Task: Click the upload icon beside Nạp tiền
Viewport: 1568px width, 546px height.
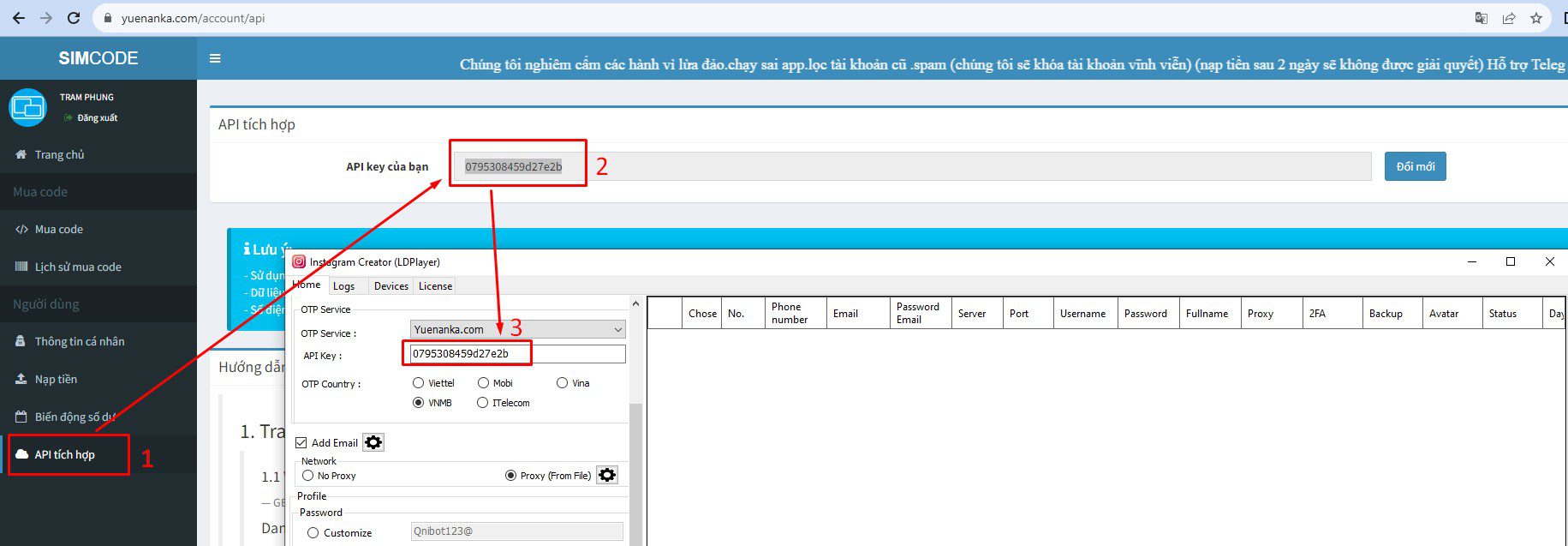Action: (21, 379)
